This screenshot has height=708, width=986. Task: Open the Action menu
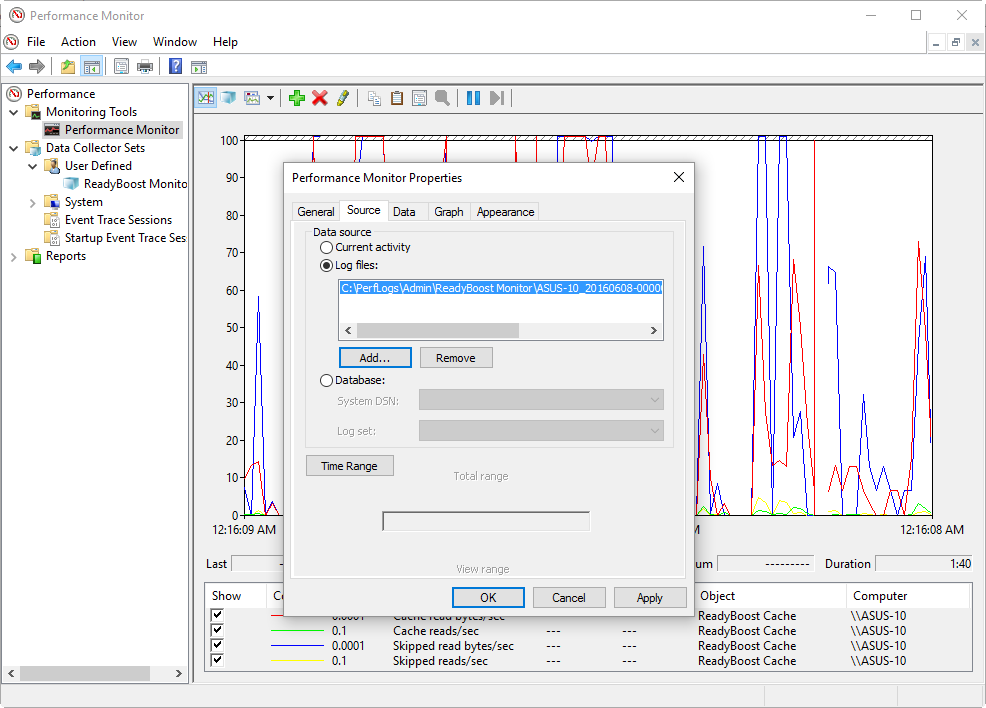tap(78, 42)
